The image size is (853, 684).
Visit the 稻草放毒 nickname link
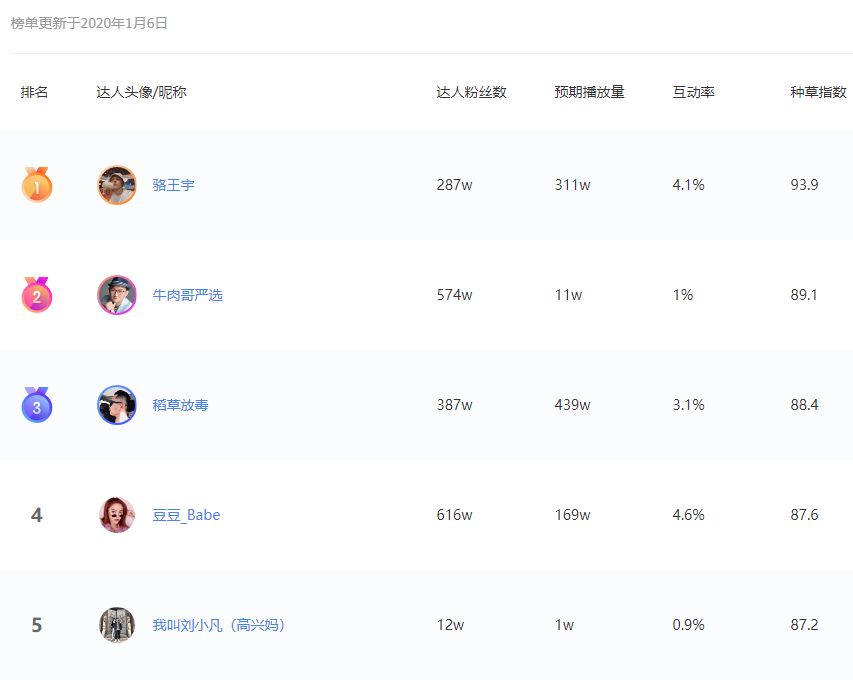point(181,405)
